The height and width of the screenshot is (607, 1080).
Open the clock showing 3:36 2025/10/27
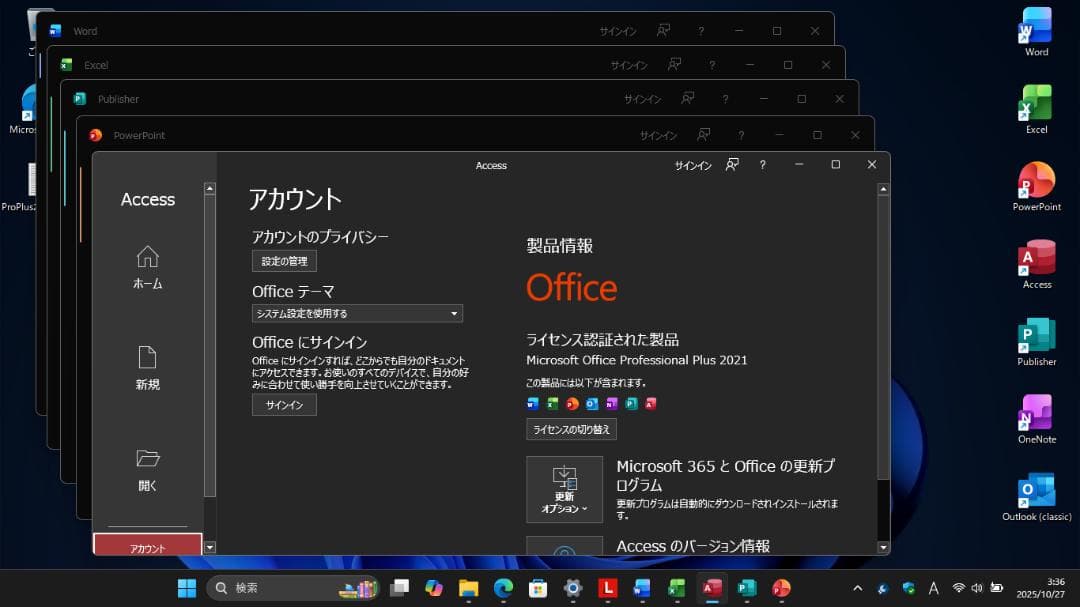pos(1040,588)
